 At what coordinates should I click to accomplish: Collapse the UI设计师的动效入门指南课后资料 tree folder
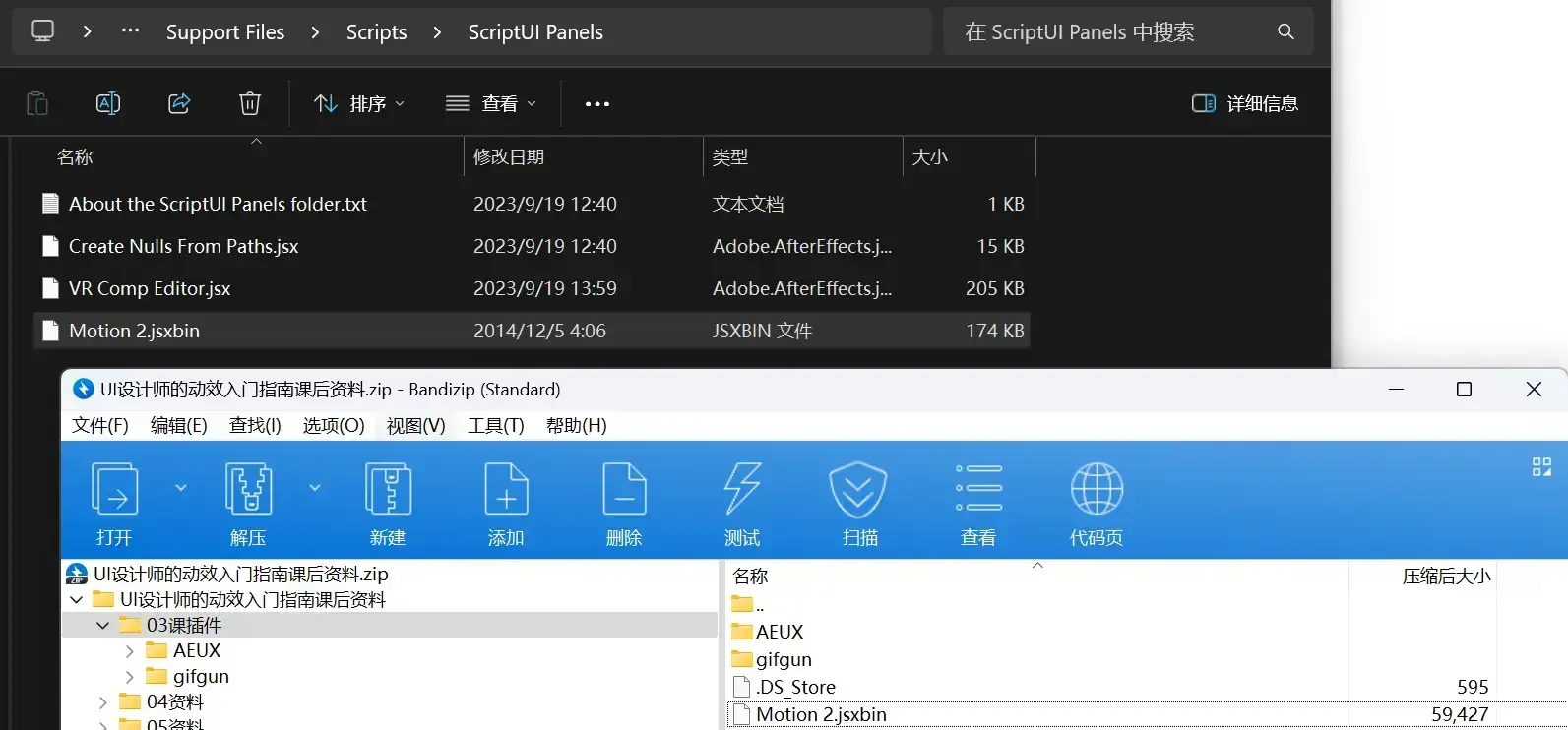click(76, 599)
